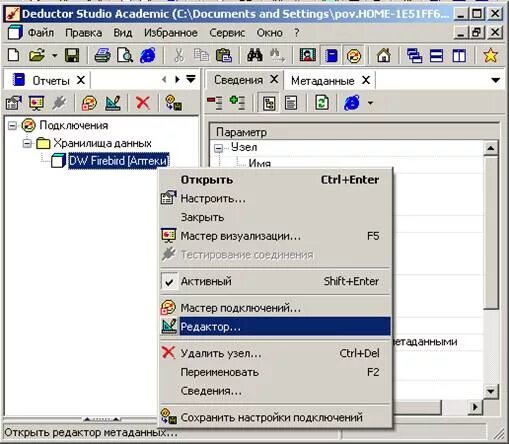
Task: Open the Файл menu
Action: 41,33
